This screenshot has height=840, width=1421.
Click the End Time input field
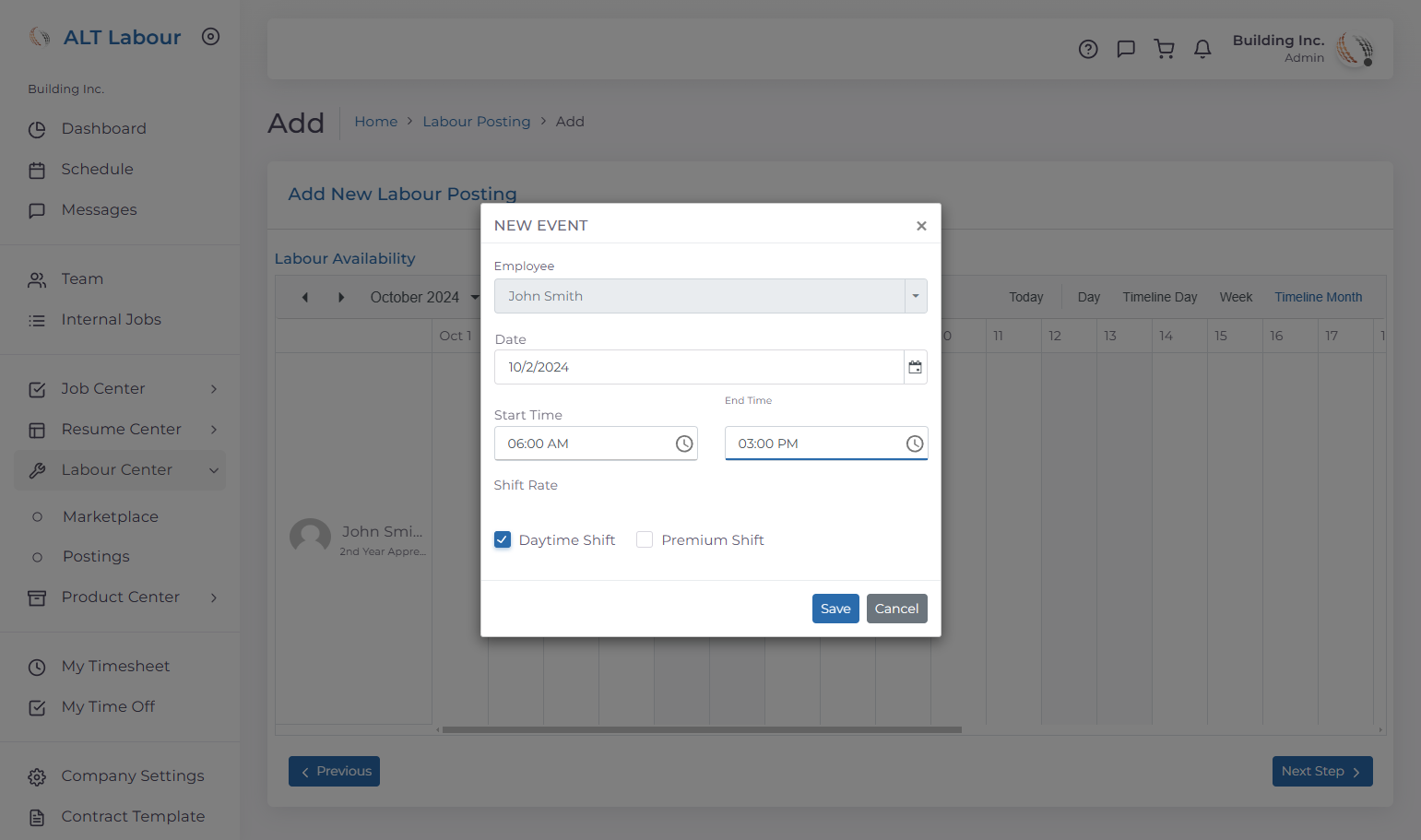826,444
